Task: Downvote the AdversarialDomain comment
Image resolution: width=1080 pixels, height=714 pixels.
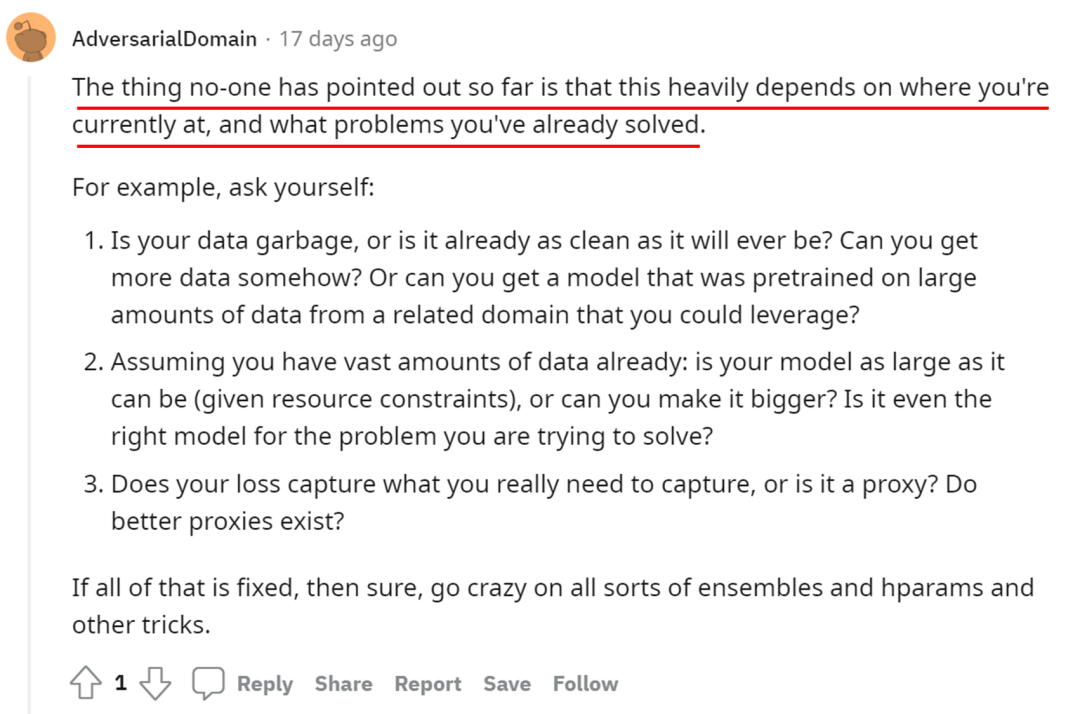Action: point(155,684)
